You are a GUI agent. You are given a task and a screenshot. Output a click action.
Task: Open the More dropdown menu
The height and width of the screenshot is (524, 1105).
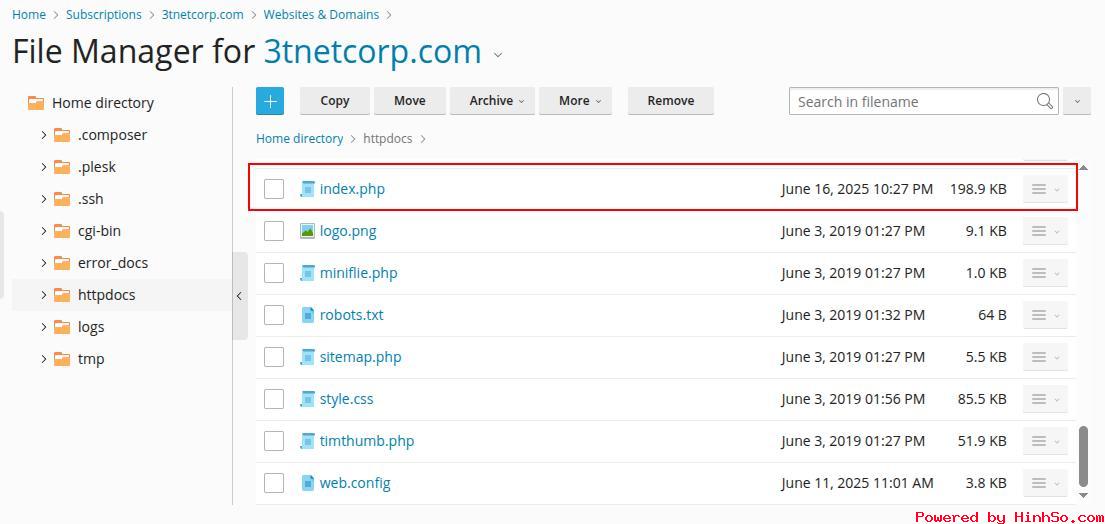(x=575, y=101)
